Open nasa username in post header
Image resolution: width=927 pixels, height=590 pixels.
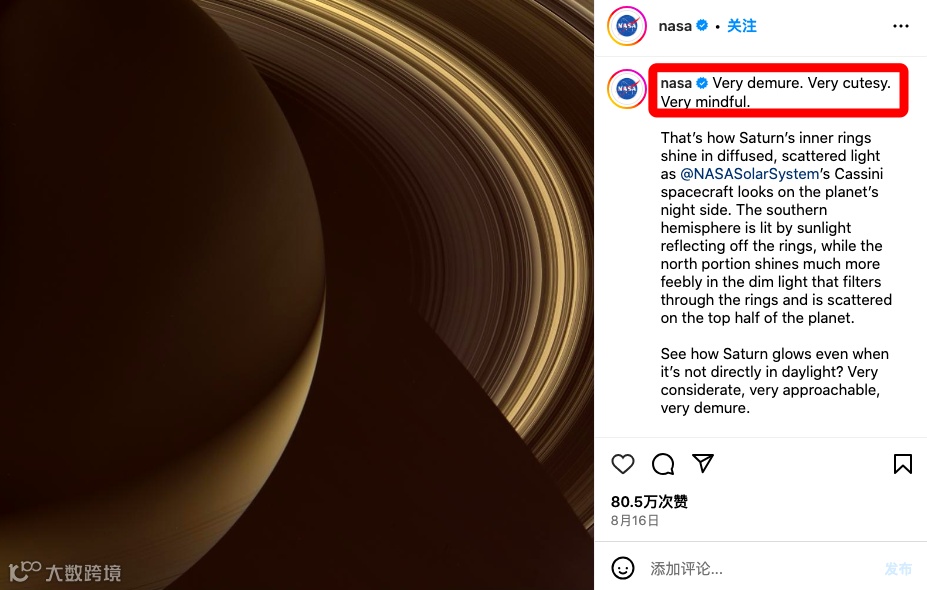pyautogui.click(x=675, y=26)
